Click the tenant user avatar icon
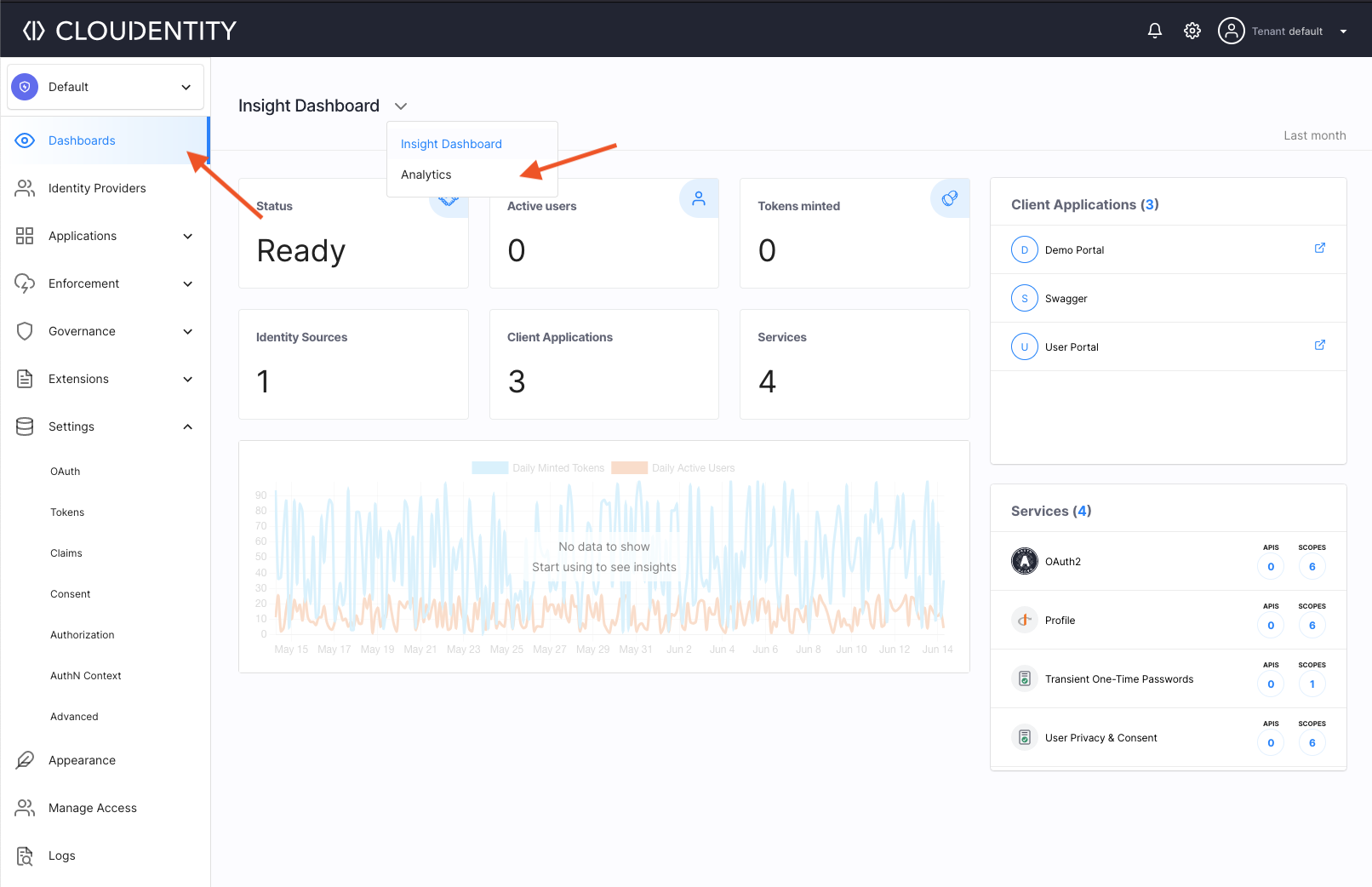 [x=1231, y=31]
